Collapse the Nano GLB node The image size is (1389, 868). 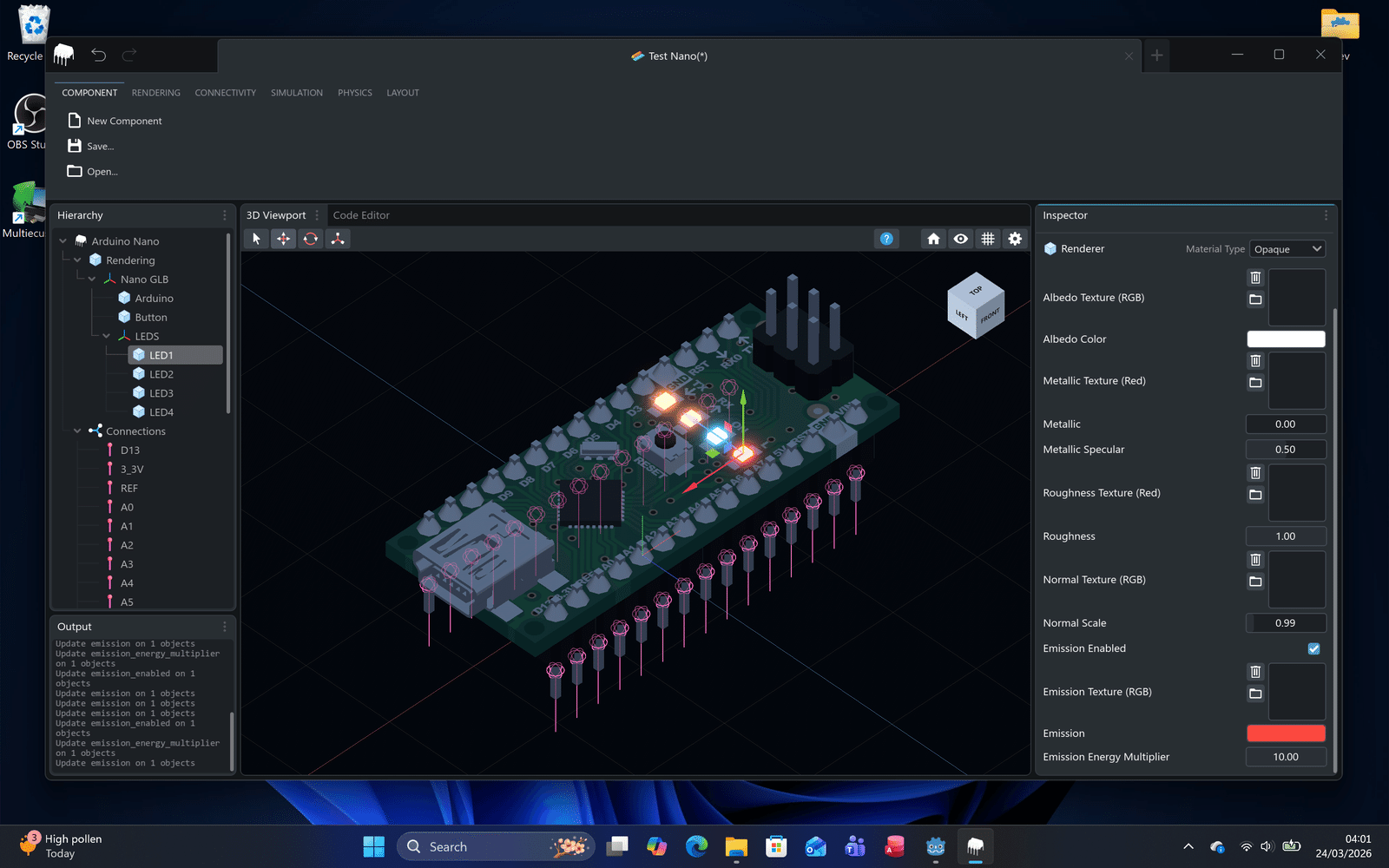(x=92, y=279)
